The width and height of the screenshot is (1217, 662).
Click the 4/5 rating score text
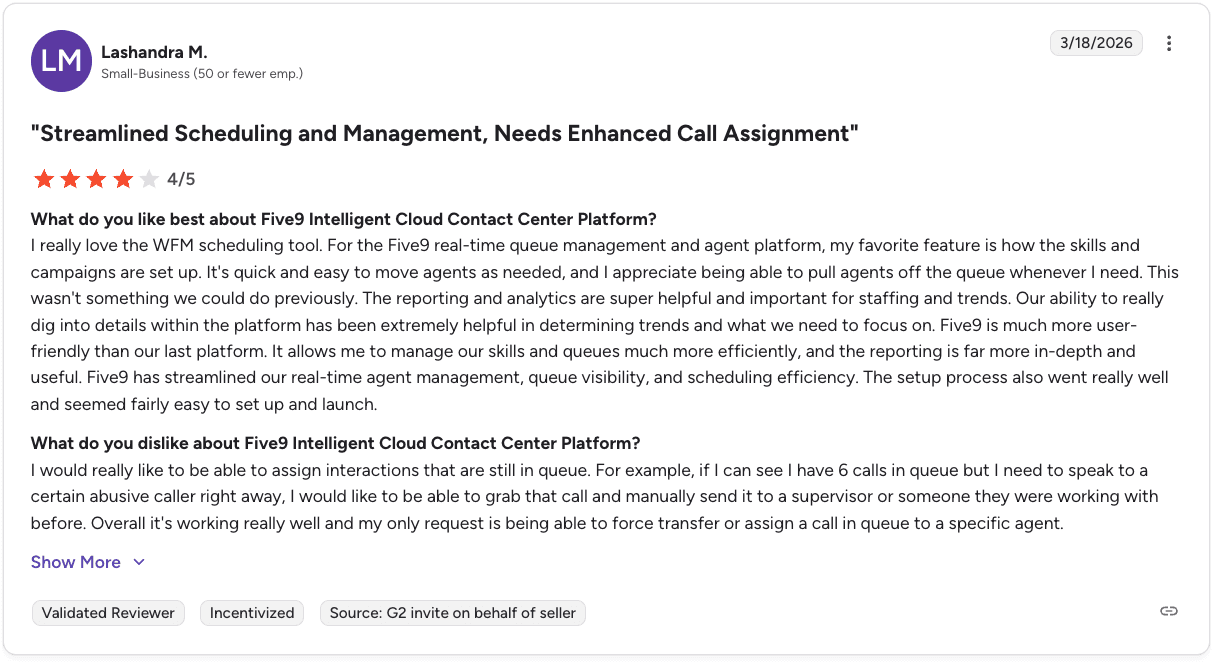(x=181, y=180)
